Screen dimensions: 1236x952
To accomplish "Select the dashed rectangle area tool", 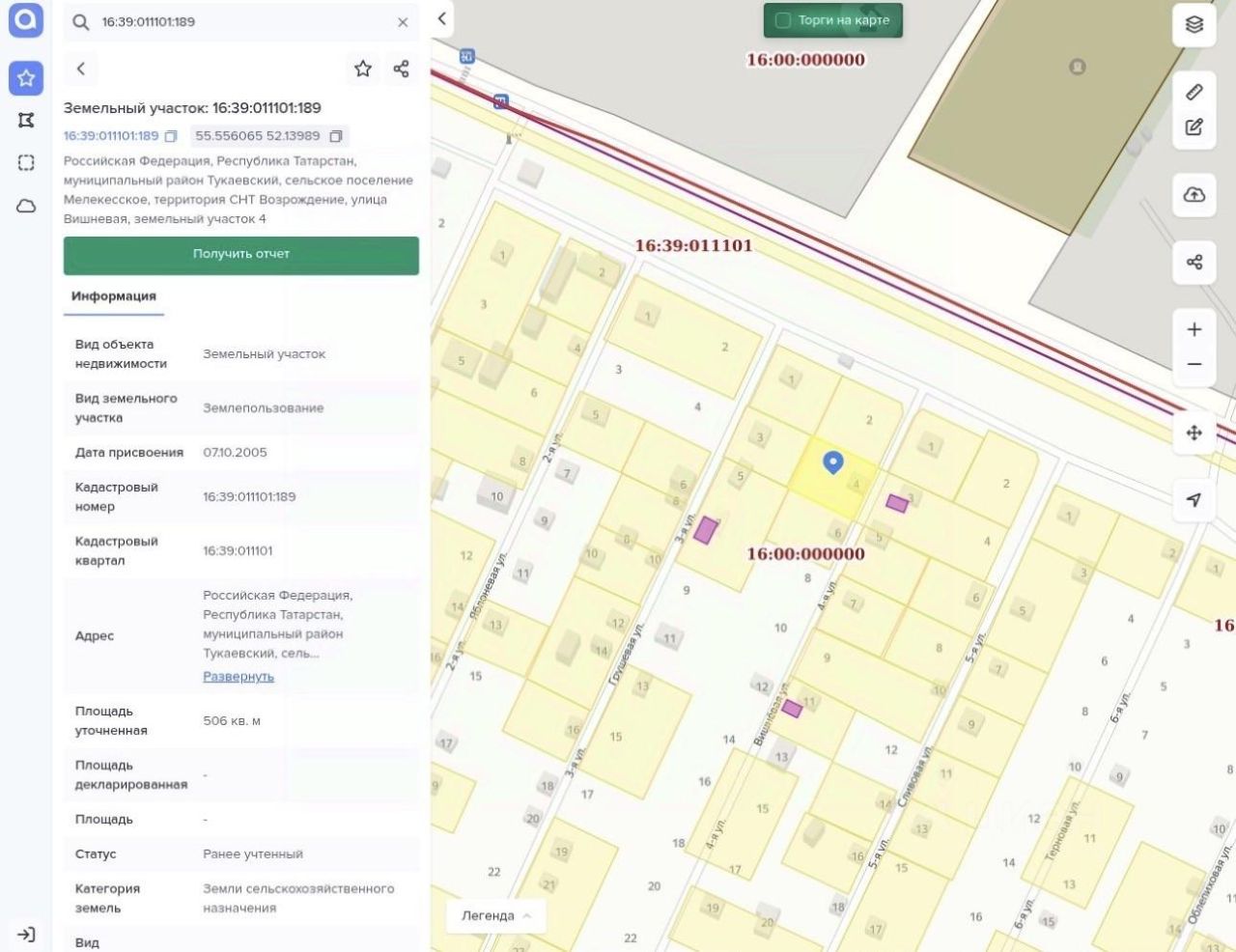I will click(x=26, y=162).
